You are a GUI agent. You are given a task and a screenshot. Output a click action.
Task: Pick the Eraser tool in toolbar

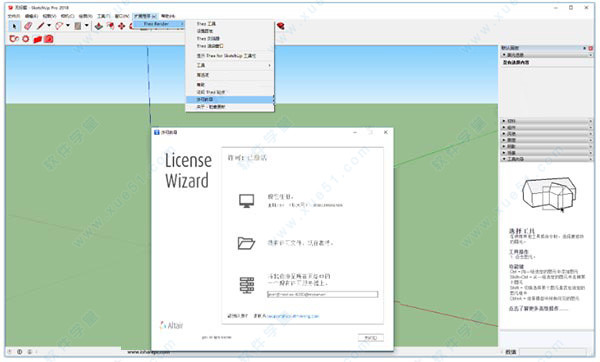[28, 26]
